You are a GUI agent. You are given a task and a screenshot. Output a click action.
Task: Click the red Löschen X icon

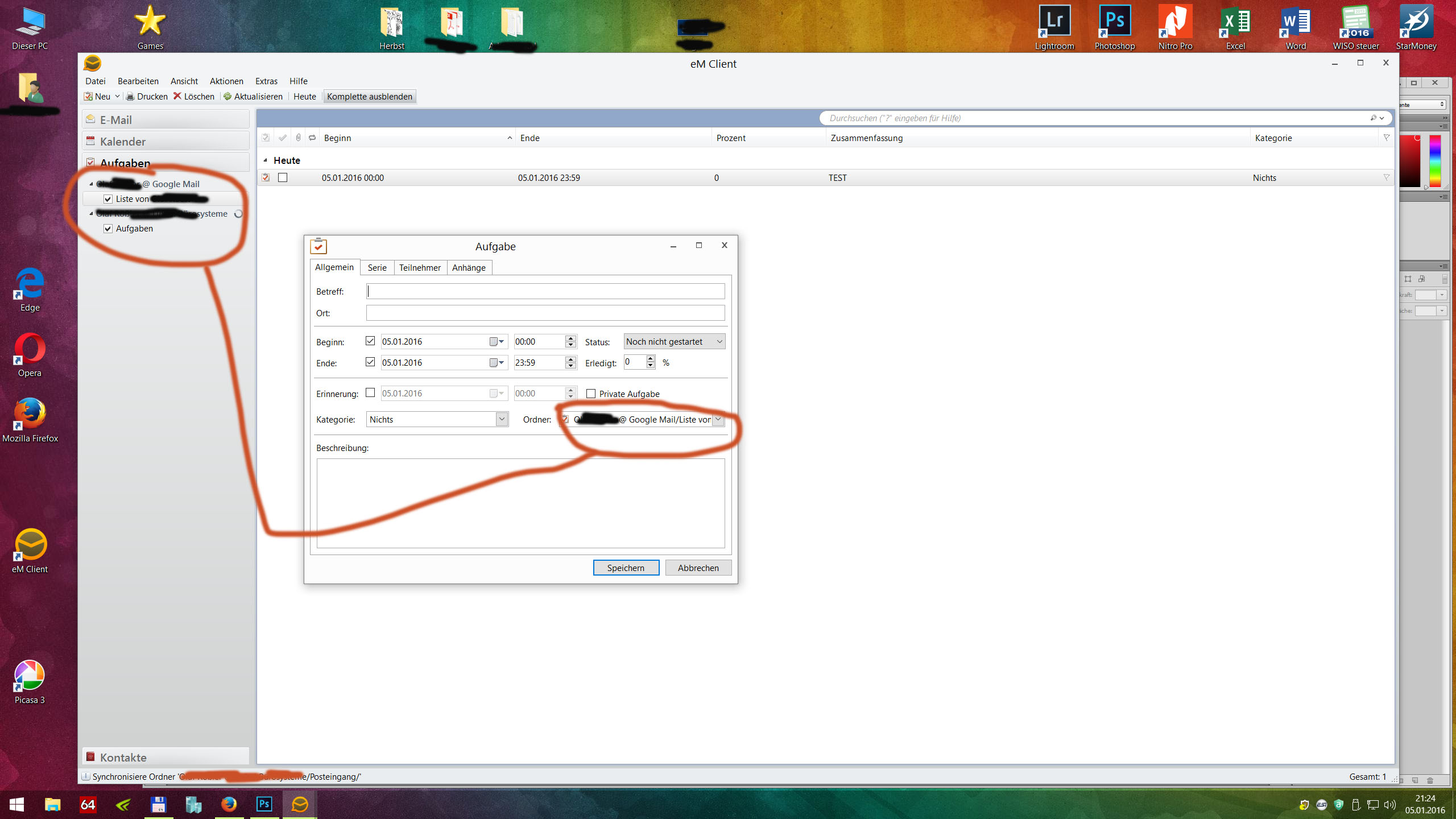pos(177,96)
